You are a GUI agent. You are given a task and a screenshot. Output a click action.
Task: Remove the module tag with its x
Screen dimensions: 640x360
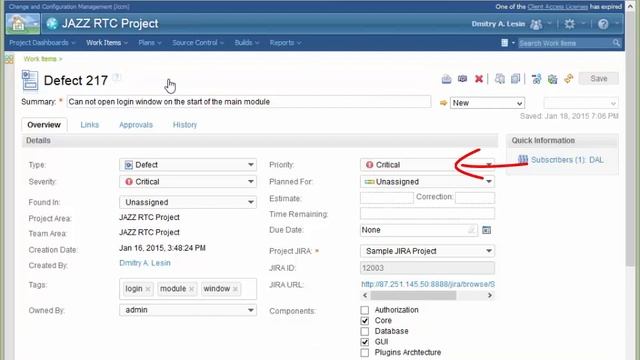tap(191, 289)
